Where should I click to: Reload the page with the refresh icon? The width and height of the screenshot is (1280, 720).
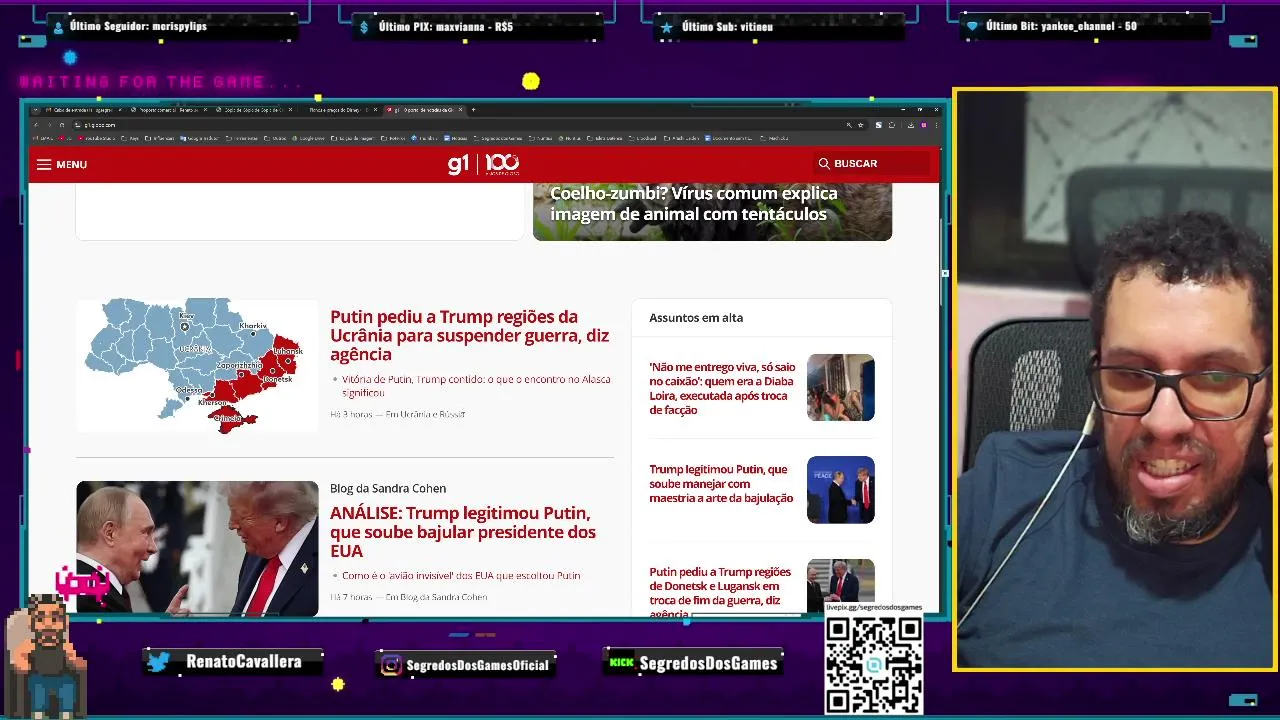[x=62, y=125]
